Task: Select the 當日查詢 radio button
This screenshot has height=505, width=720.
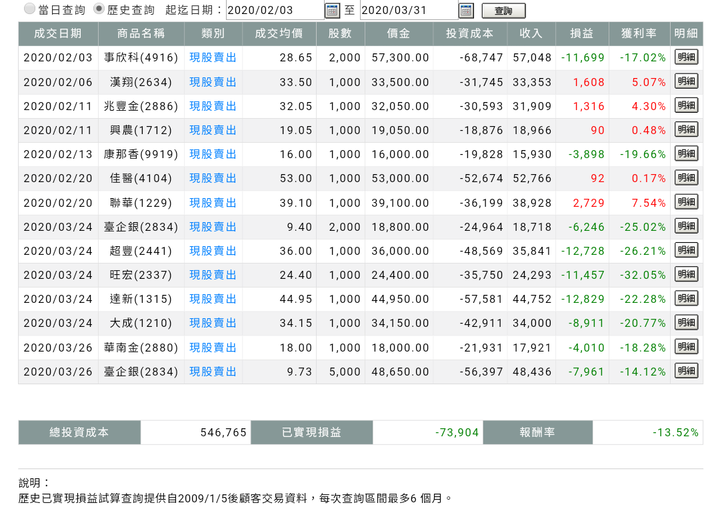Action: coord(29,8)
